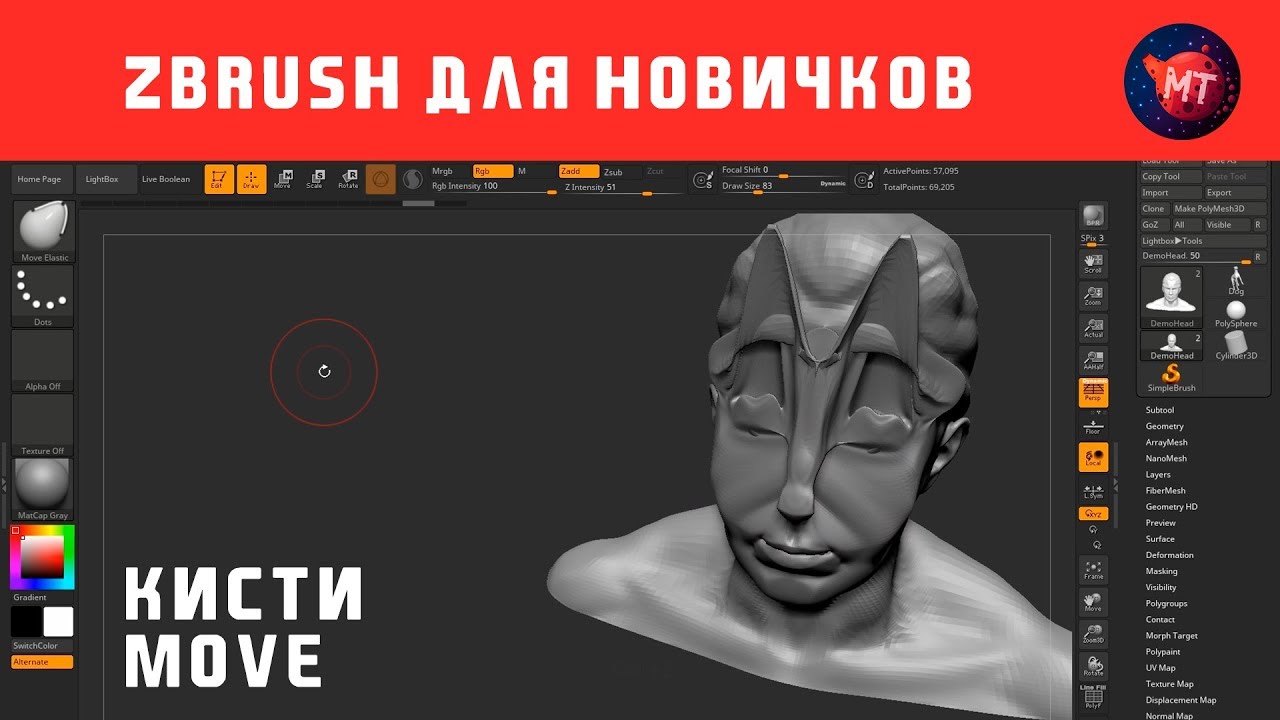Expand the Polygroups section
The width and height of the screenshot is (1280, 720).
pos(1165,603)
